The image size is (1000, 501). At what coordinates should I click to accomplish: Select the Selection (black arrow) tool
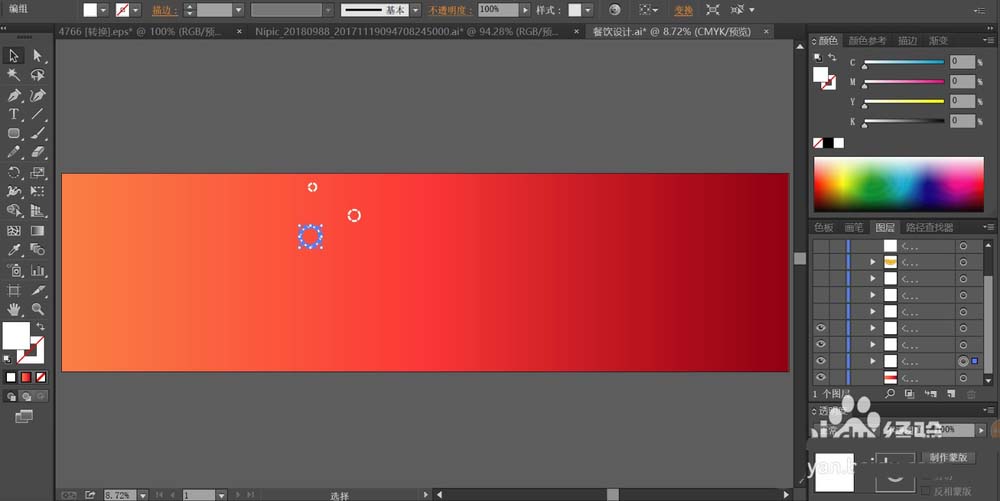pyautogui.click(x=13, y=55)
